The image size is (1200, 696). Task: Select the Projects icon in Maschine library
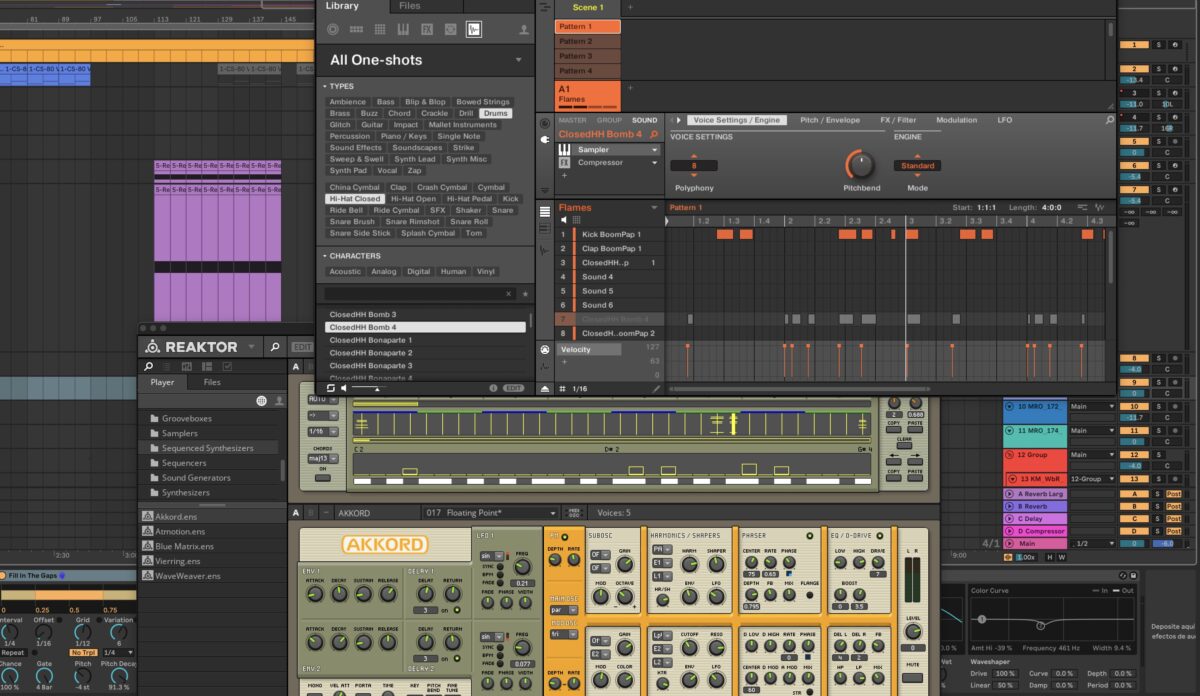pos(333,30)
